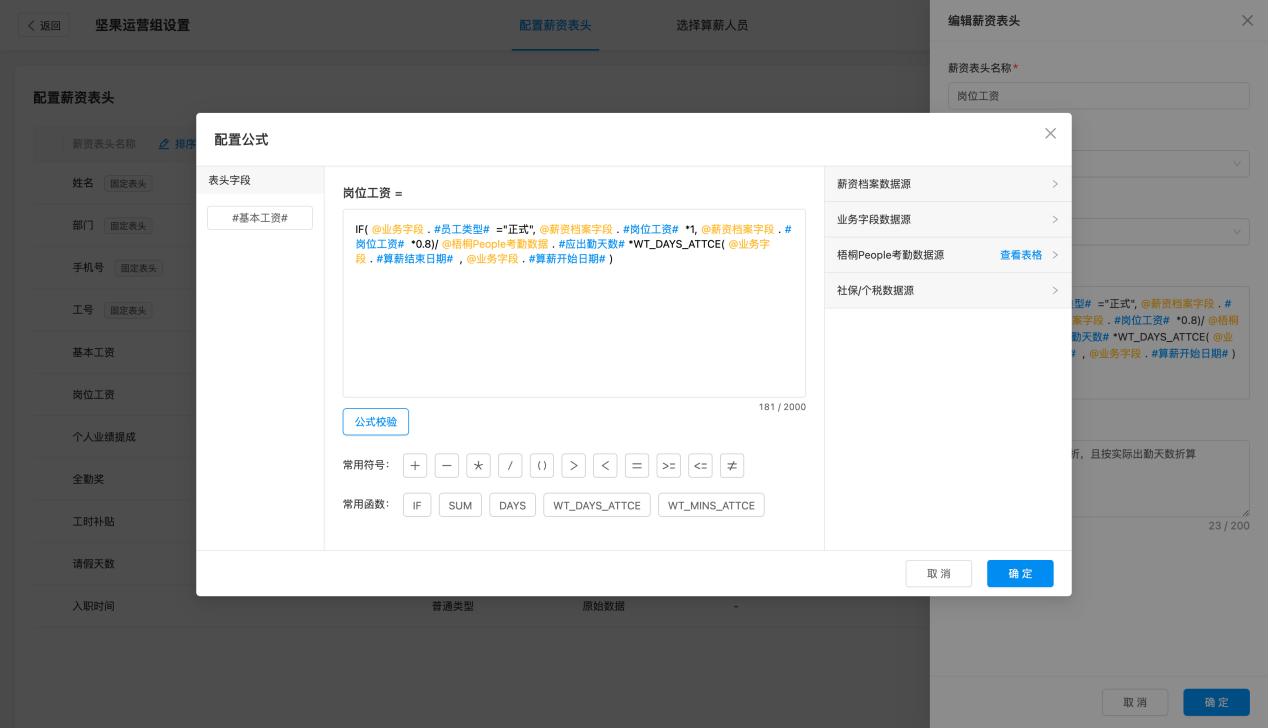Image resolution: width=1268 pixels, height=728 pixels.
Task: Click the 薪资表头名称 input with 岗位工资
Action: (x=1099, y=96)
